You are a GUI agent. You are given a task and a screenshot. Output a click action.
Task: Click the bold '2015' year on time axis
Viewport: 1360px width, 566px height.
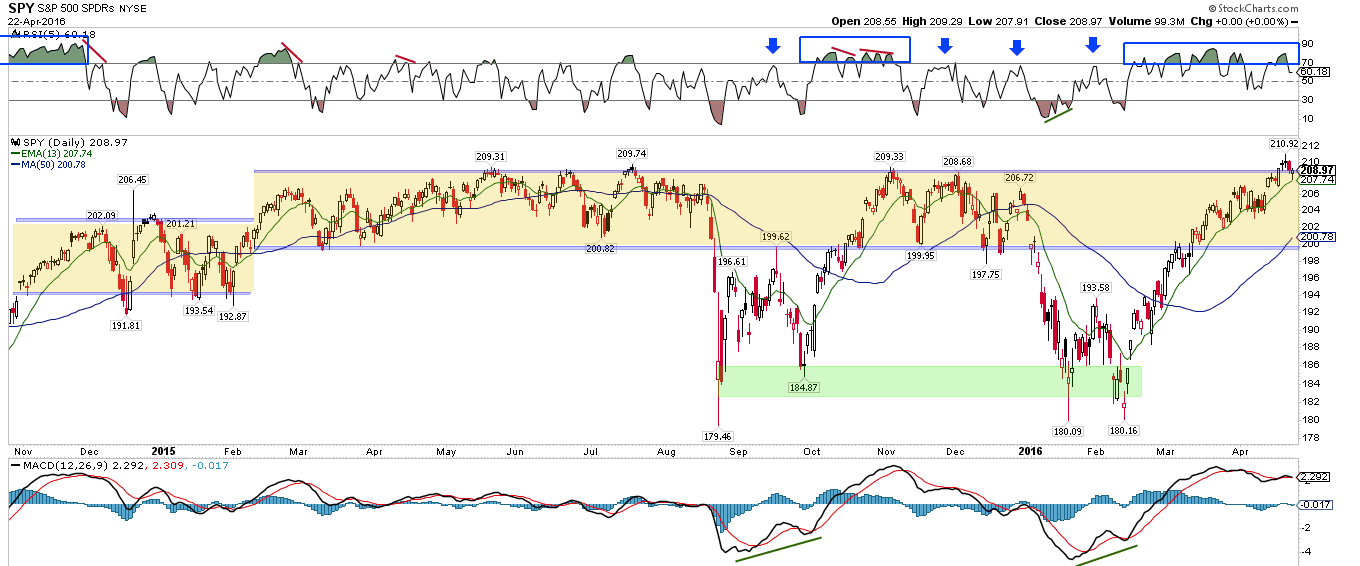tap(165, 451)
